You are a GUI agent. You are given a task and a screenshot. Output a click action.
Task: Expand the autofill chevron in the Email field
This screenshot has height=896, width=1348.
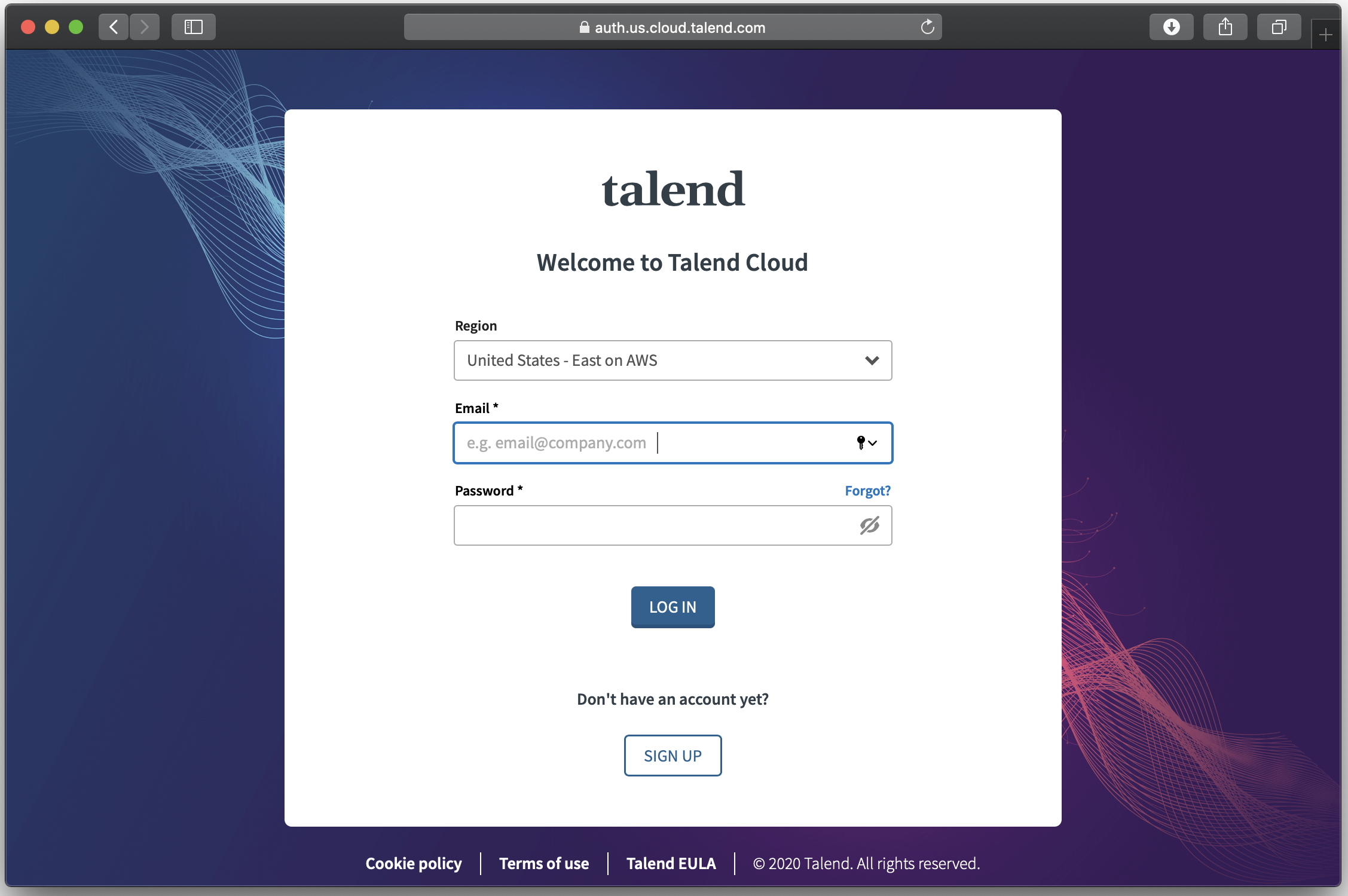tap(873, 443)
